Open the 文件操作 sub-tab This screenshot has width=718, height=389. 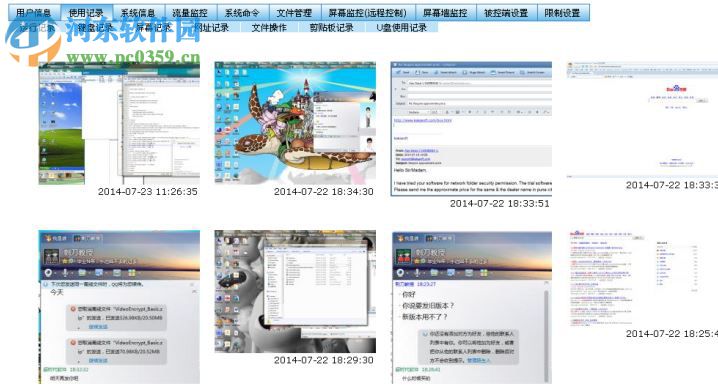click(269, 27)
